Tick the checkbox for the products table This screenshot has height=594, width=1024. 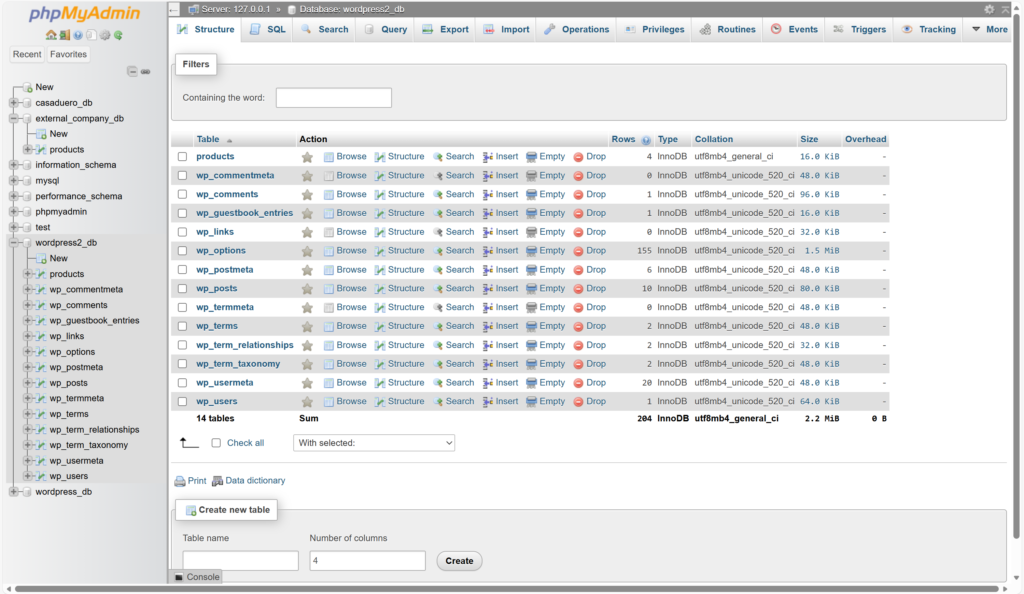182,157
